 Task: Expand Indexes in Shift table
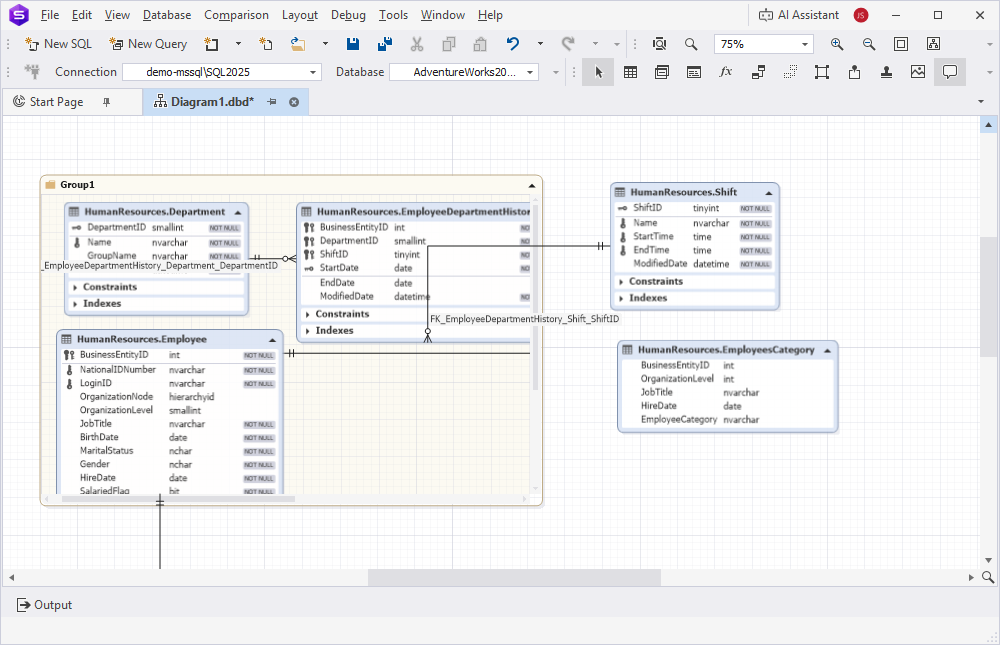[621, 299]
